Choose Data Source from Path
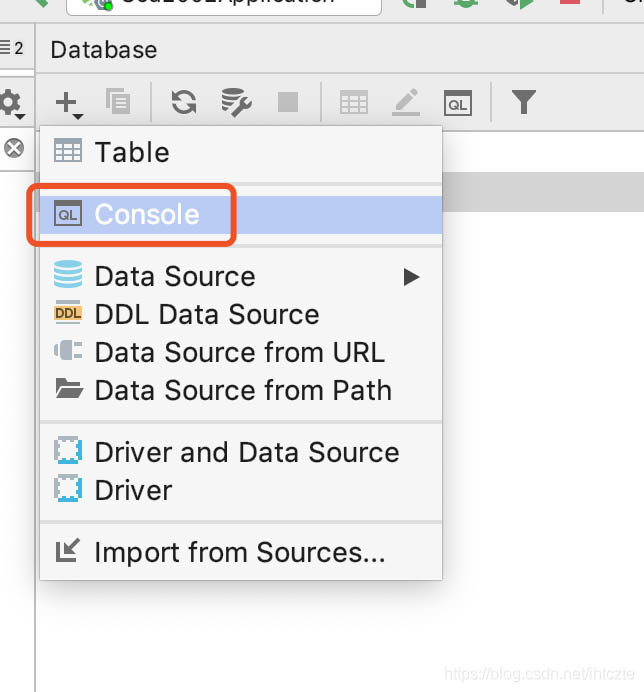 242,391
